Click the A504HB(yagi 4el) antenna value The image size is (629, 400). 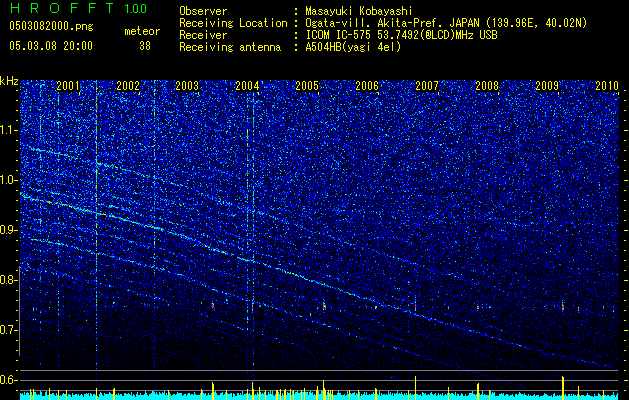pos(353,47)
